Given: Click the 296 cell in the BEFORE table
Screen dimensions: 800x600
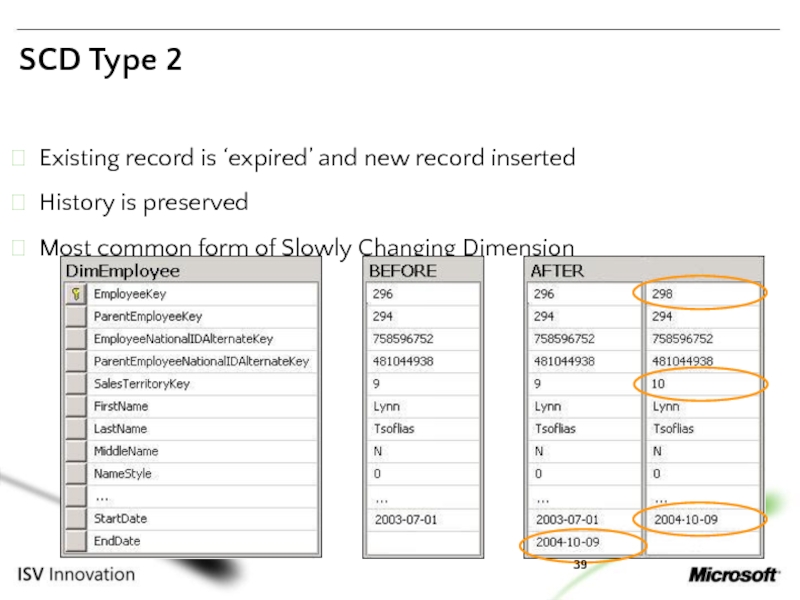Looking at the screenshot, I should (383, 294).
